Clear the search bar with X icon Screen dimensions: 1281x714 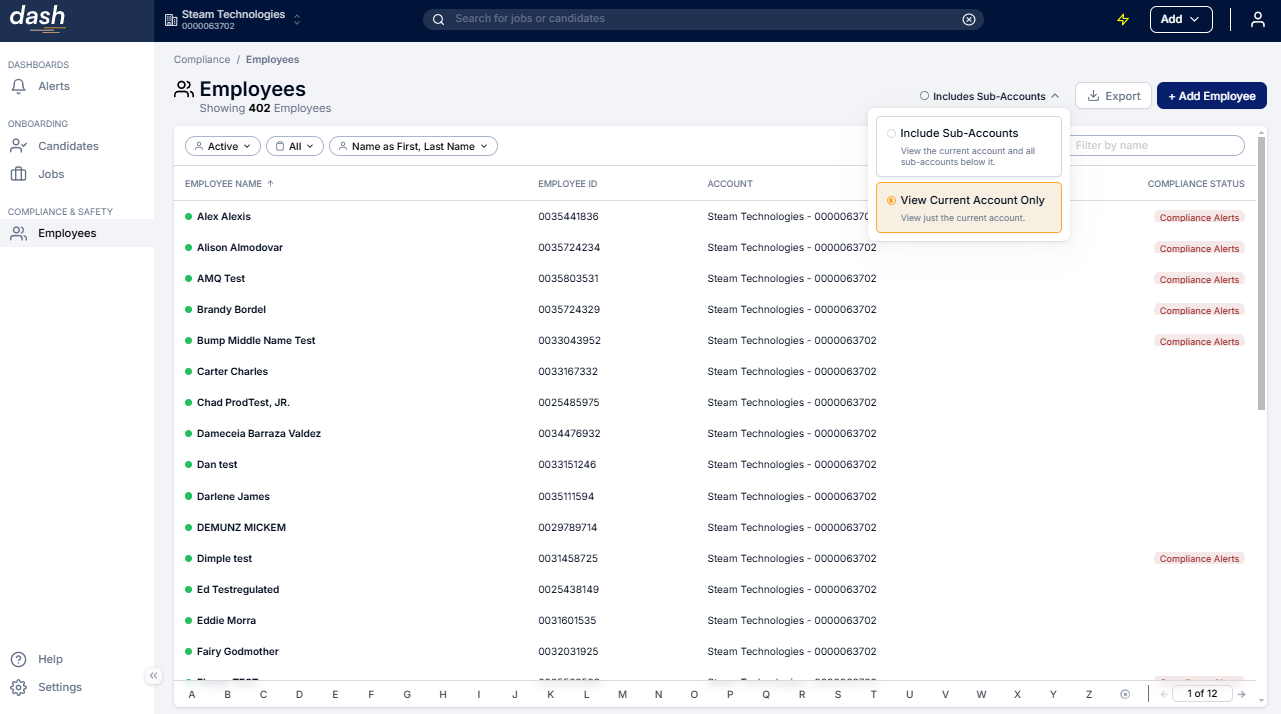(968, 19)
